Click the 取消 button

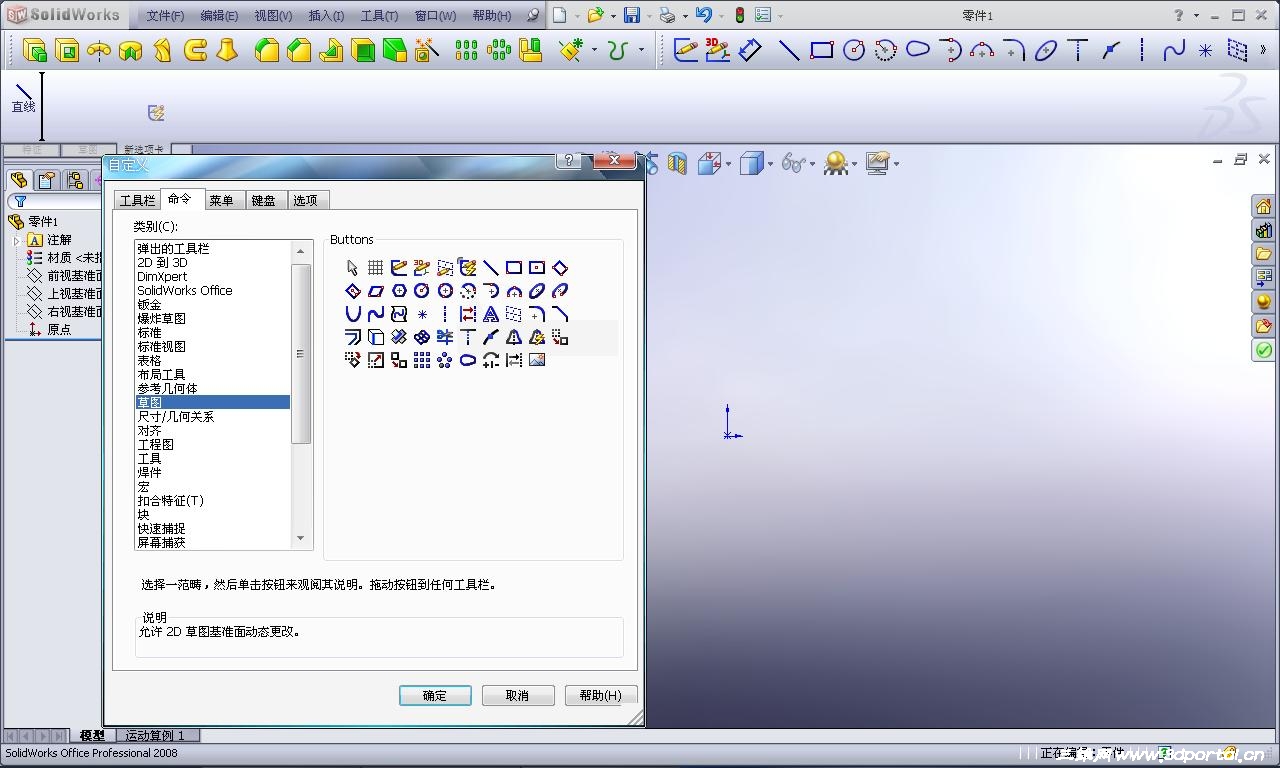[x=517, y=695]
